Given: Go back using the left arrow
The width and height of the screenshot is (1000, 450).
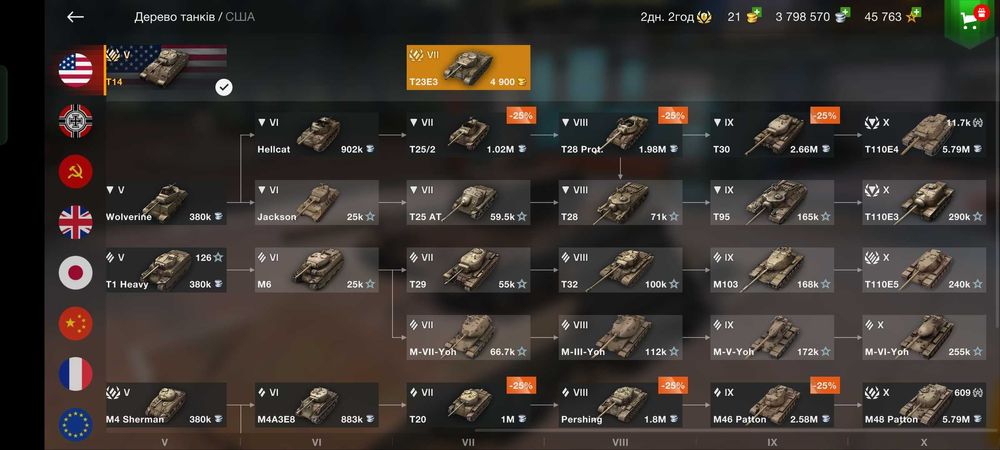Looking at the screenshot, I should click(x=75, y=17).
